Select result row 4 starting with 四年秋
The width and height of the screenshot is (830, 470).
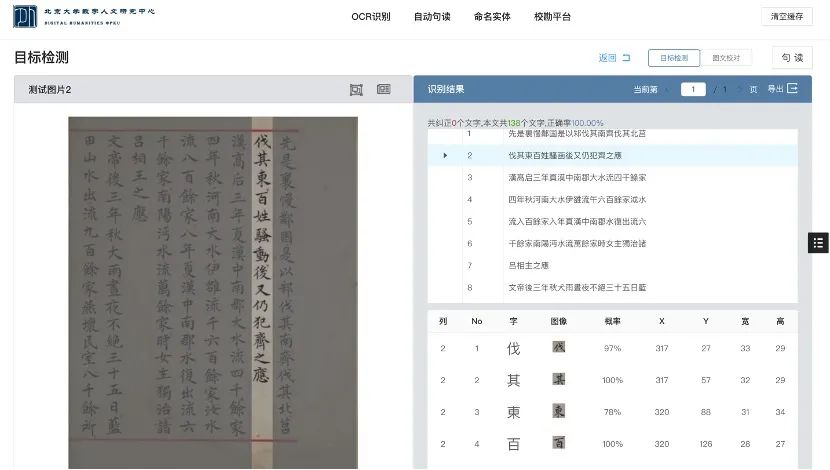(612, 200)
